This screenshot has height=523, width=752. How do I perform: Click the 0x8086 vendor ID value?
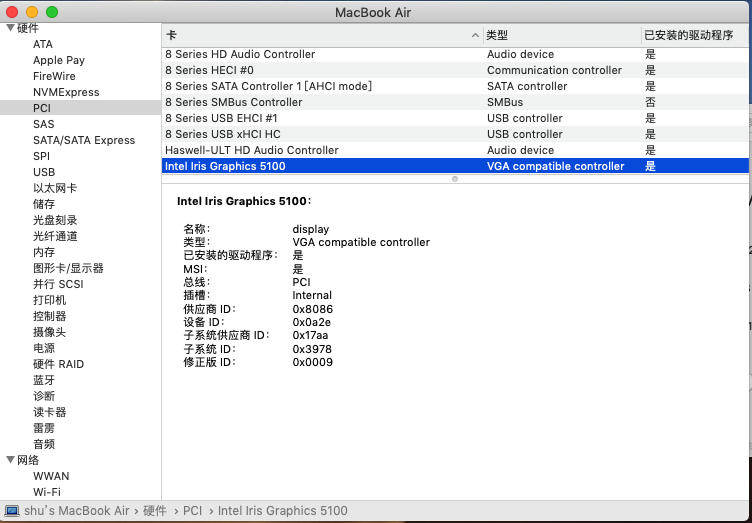313,309
